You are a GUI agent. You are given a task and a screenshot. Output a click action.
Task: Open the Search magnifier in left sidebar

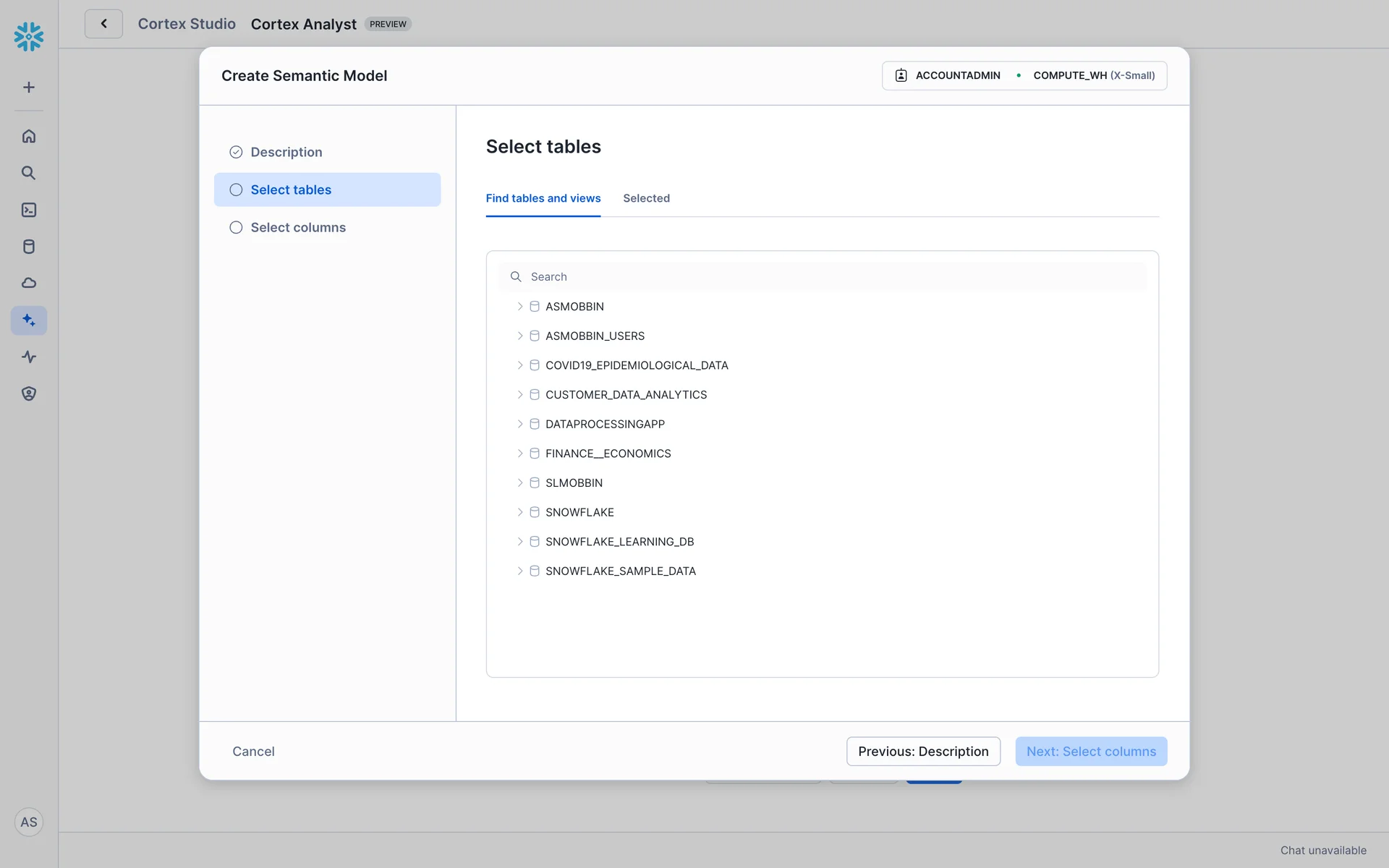(29, 173)
